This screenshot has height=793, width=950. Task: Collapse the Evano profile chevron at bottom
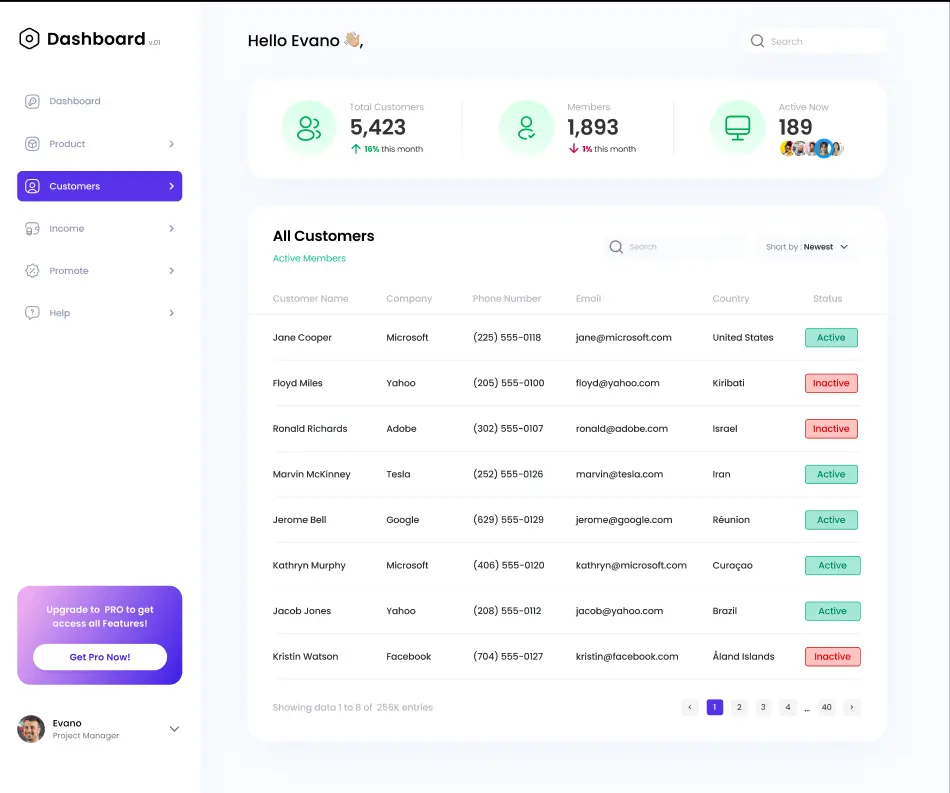[174, 728]
